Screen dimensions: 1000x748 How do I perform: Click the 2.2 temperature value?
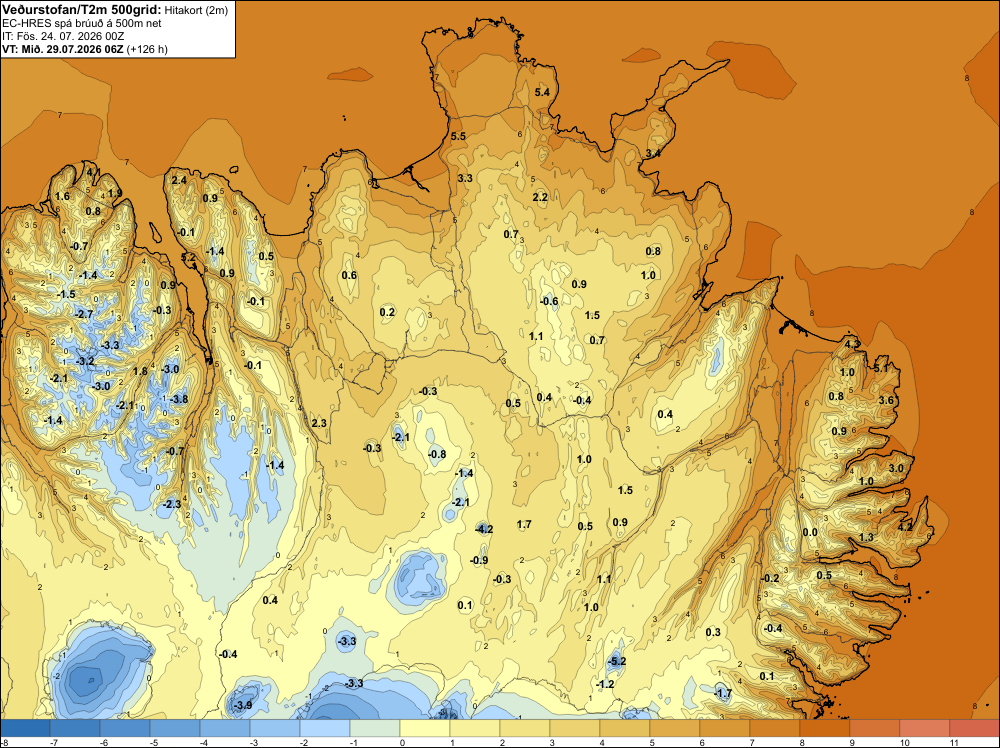(540, 198)
